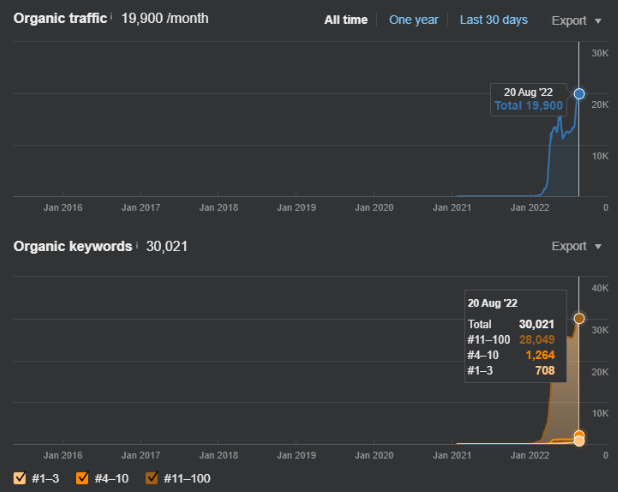This screenshot has width=618, height=492.
Task: Toggle the #4–10 keywords checkbox
Action: [82, 478]
